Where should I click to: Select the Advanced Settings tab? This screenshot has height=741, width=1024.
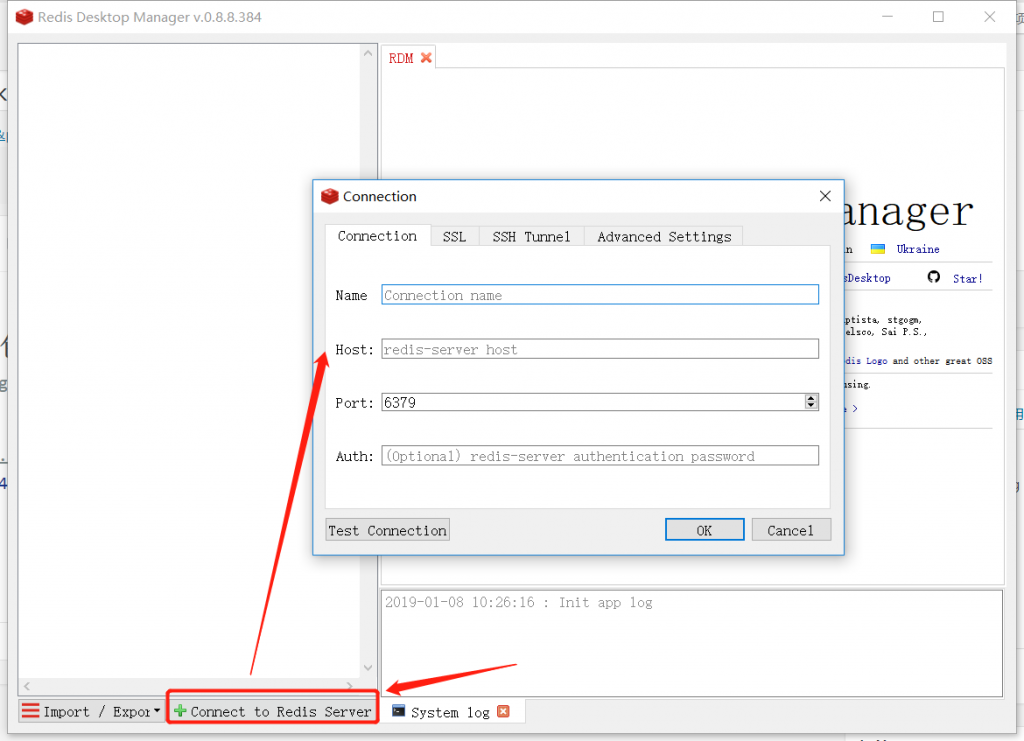coord(664,236)
